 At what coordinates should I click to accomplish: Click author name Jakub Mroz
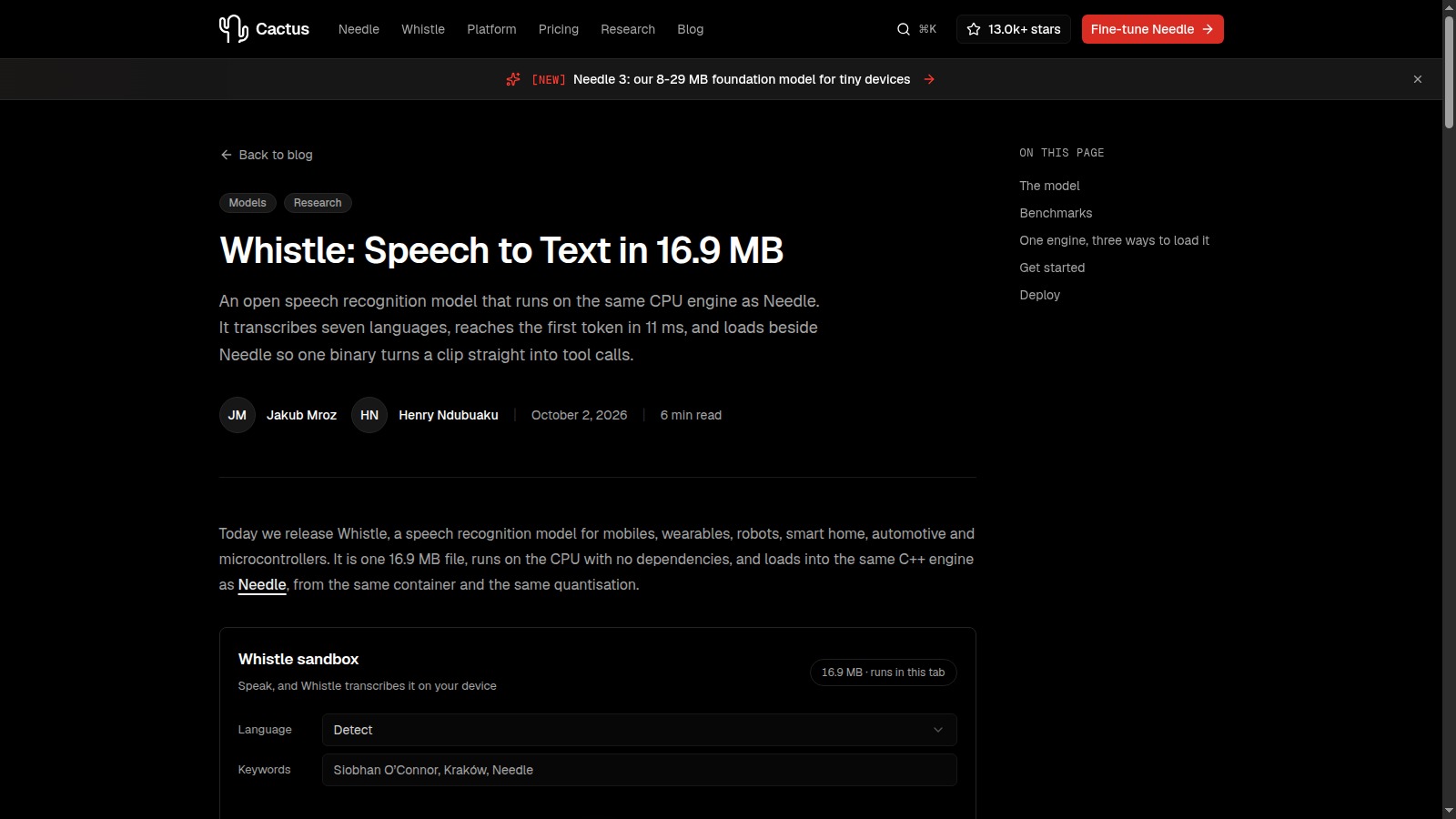point(301,415)
